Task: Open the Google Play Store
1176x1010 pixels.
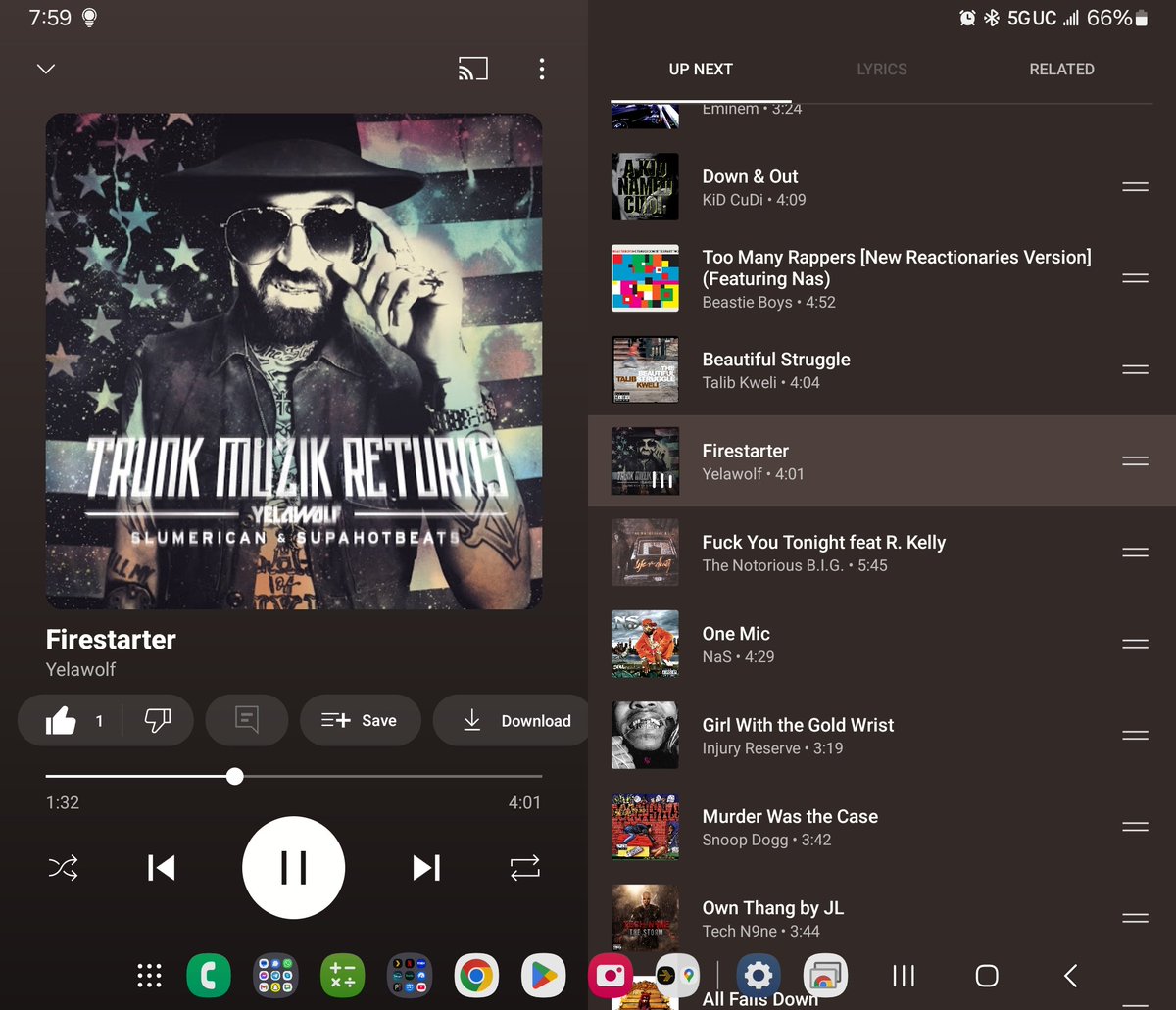Action: [543, 976]
